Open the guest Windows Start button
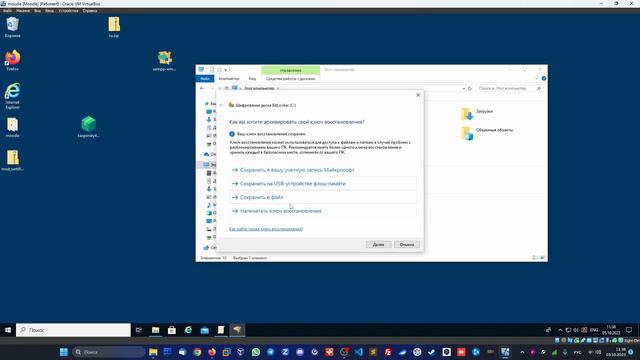 8,330
